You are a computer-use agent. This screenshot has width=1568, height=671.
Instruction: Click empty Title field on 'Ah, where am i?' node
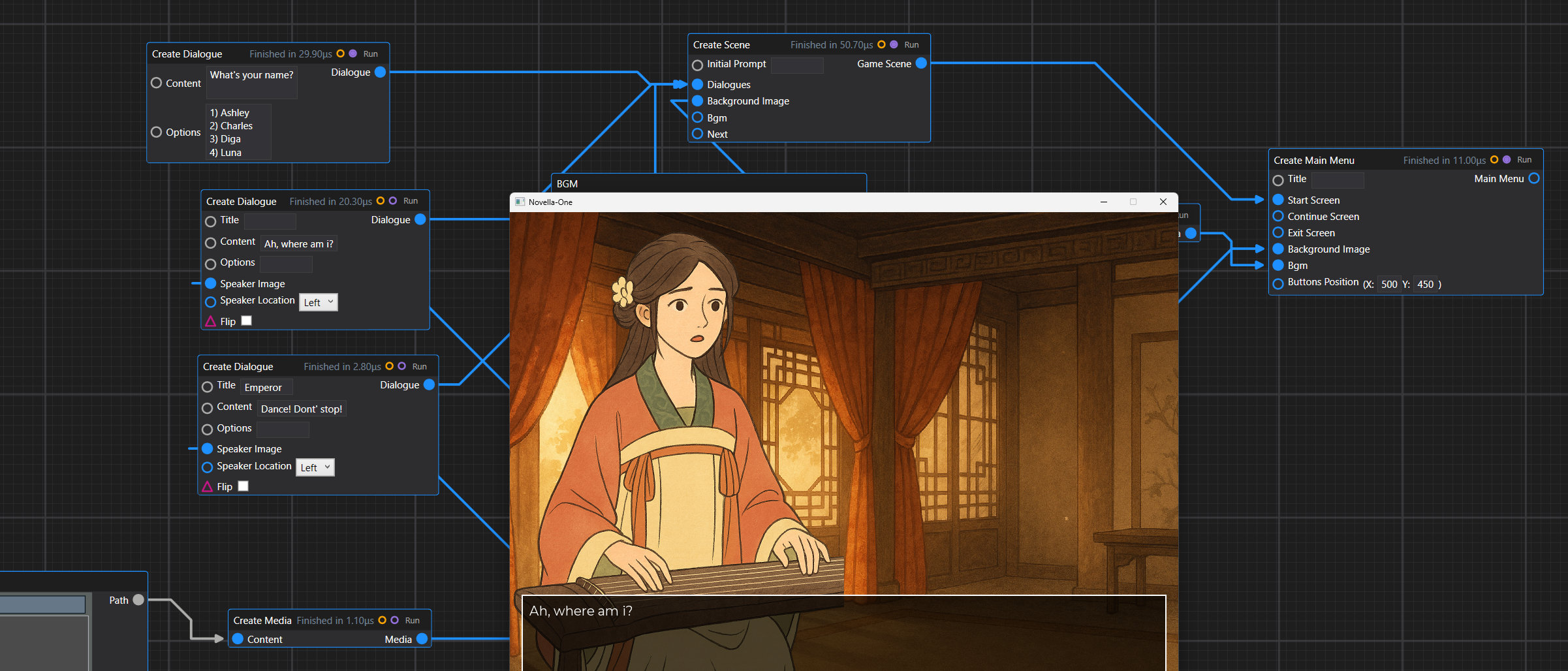[x=270, y=221]
